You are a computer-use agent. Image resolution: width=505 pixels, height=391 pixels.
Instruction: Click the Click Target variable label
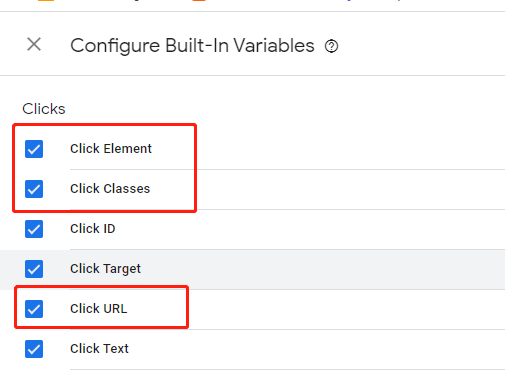click(x=105, y=269)
